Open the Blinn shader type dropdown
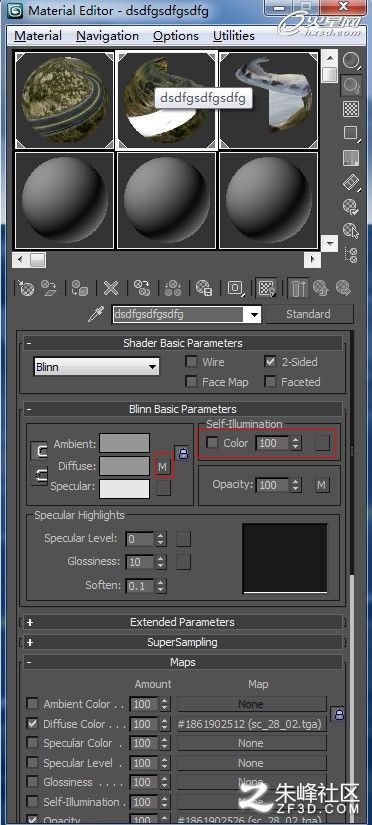This screenshot has width=372, height=825. coord(96,367)
